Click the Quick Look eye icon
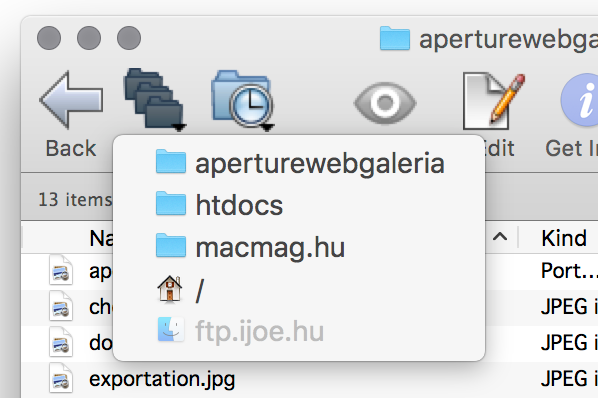 [x=385, y=102]
